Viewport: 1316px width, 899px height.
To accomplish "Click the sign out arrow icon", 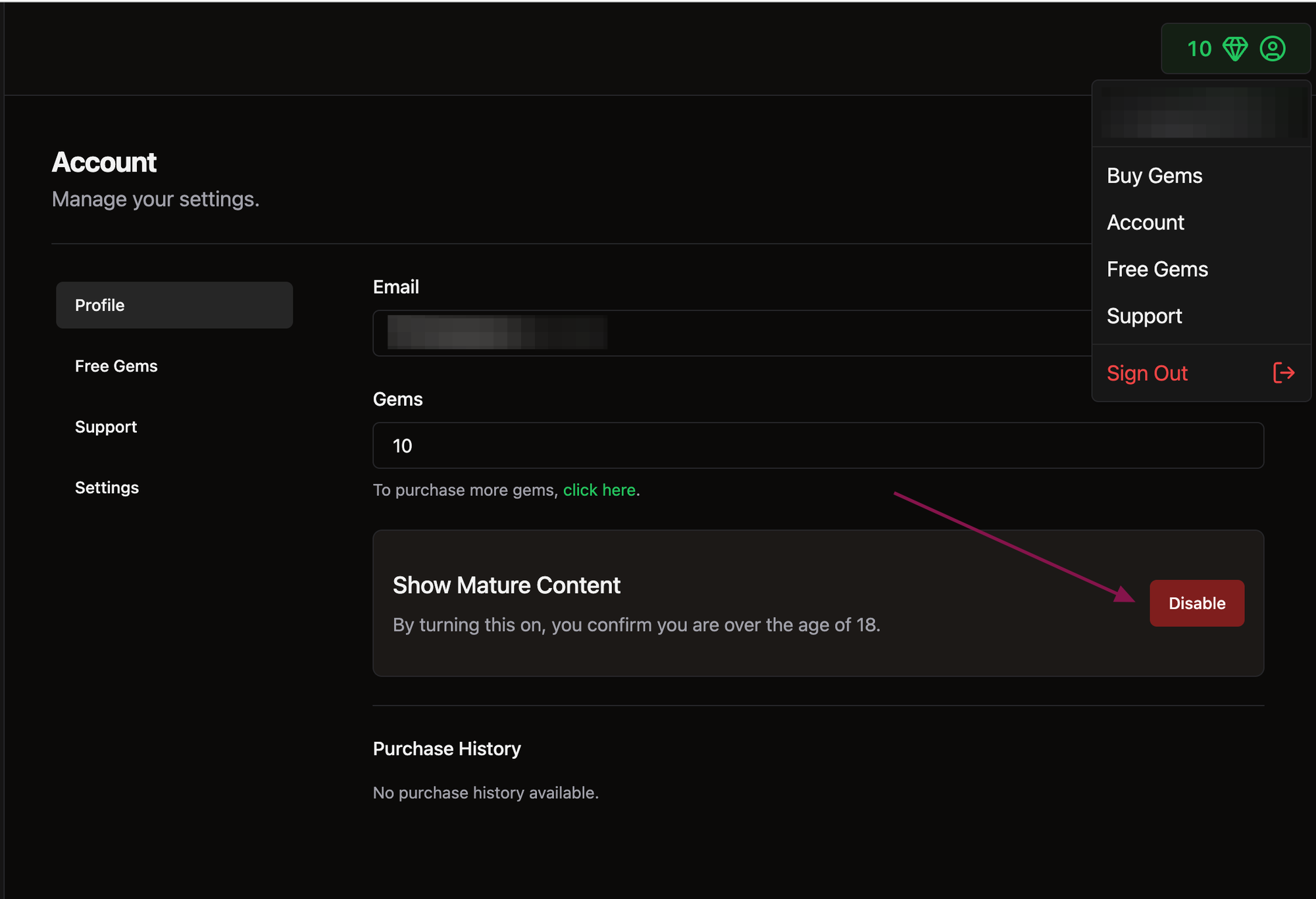I will click(x=1283, y=373).
